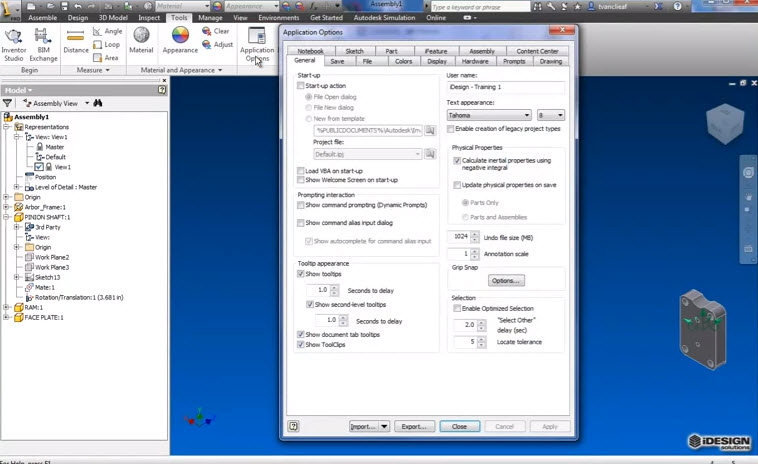Image resolution: width=758 pixels, height=464 pixels.
Task: Open the Assembly View dropdown in browser
Action: tap(87, 103)
